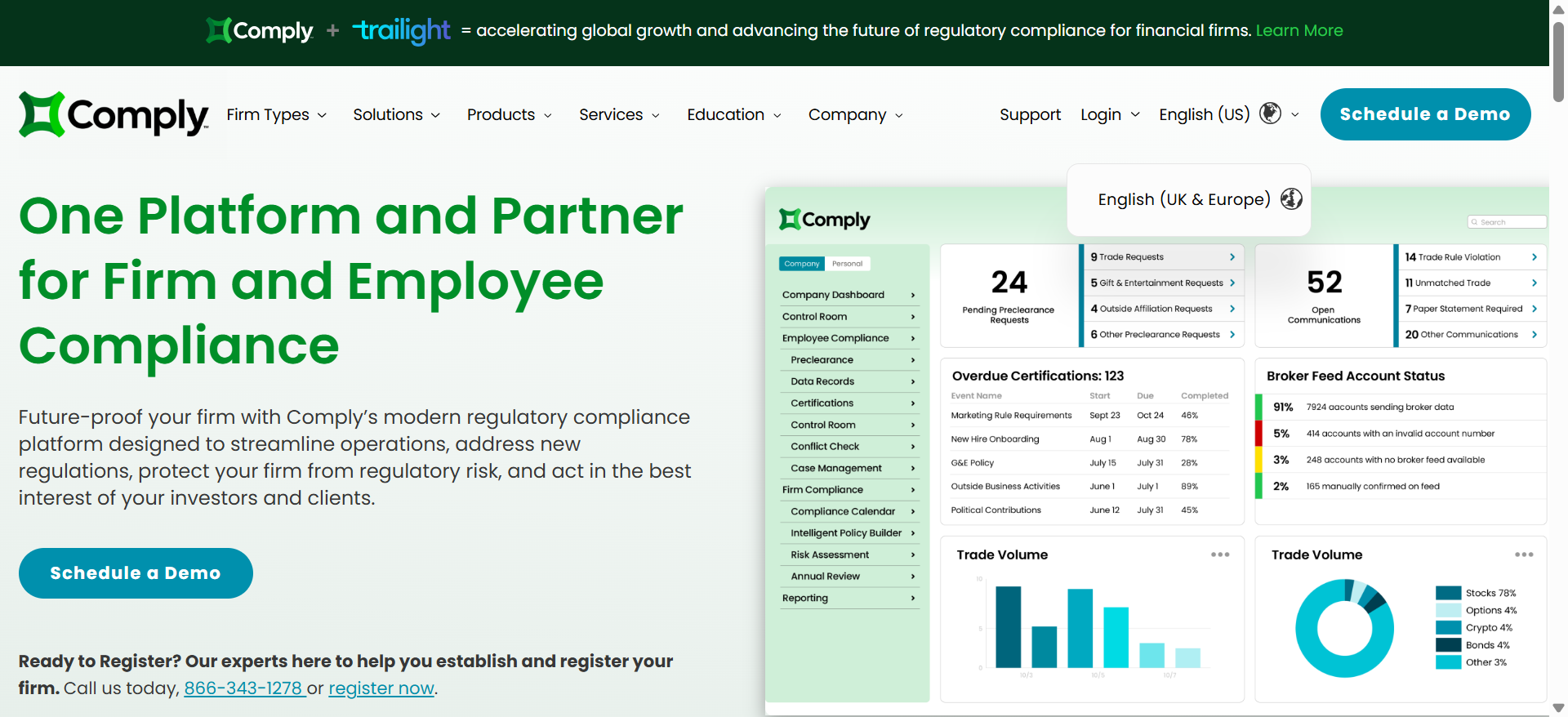Open the Products menu
The image size is (1568, 717).
509,115
